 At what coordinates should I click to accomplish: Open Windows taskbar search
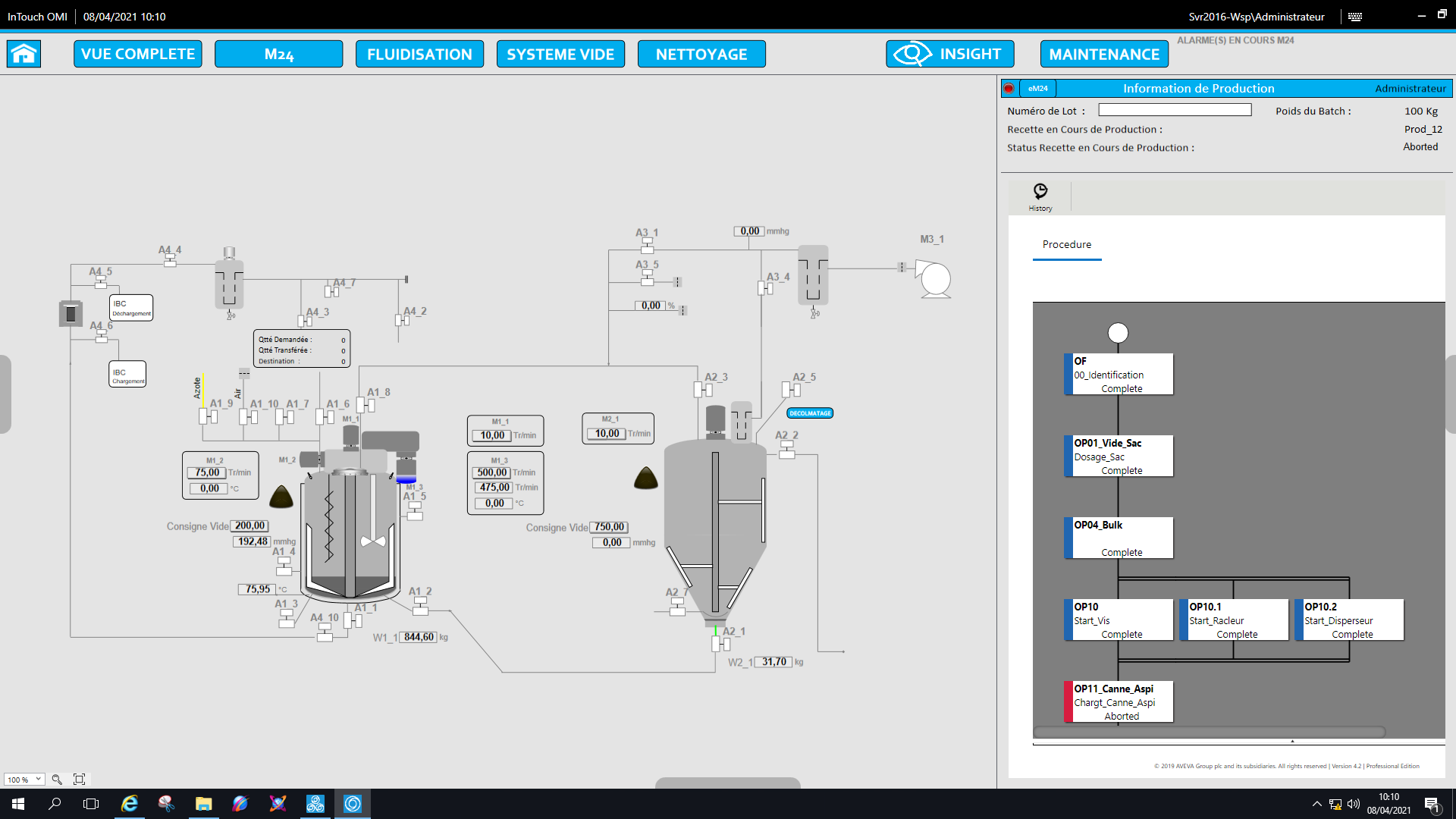point(55,804)
